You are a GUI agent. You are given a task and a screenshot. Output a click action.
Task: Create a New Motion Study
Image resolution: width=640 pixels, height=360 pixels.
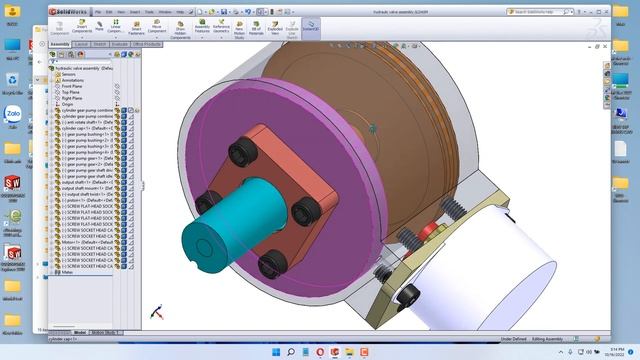click(x=239, y=30)
